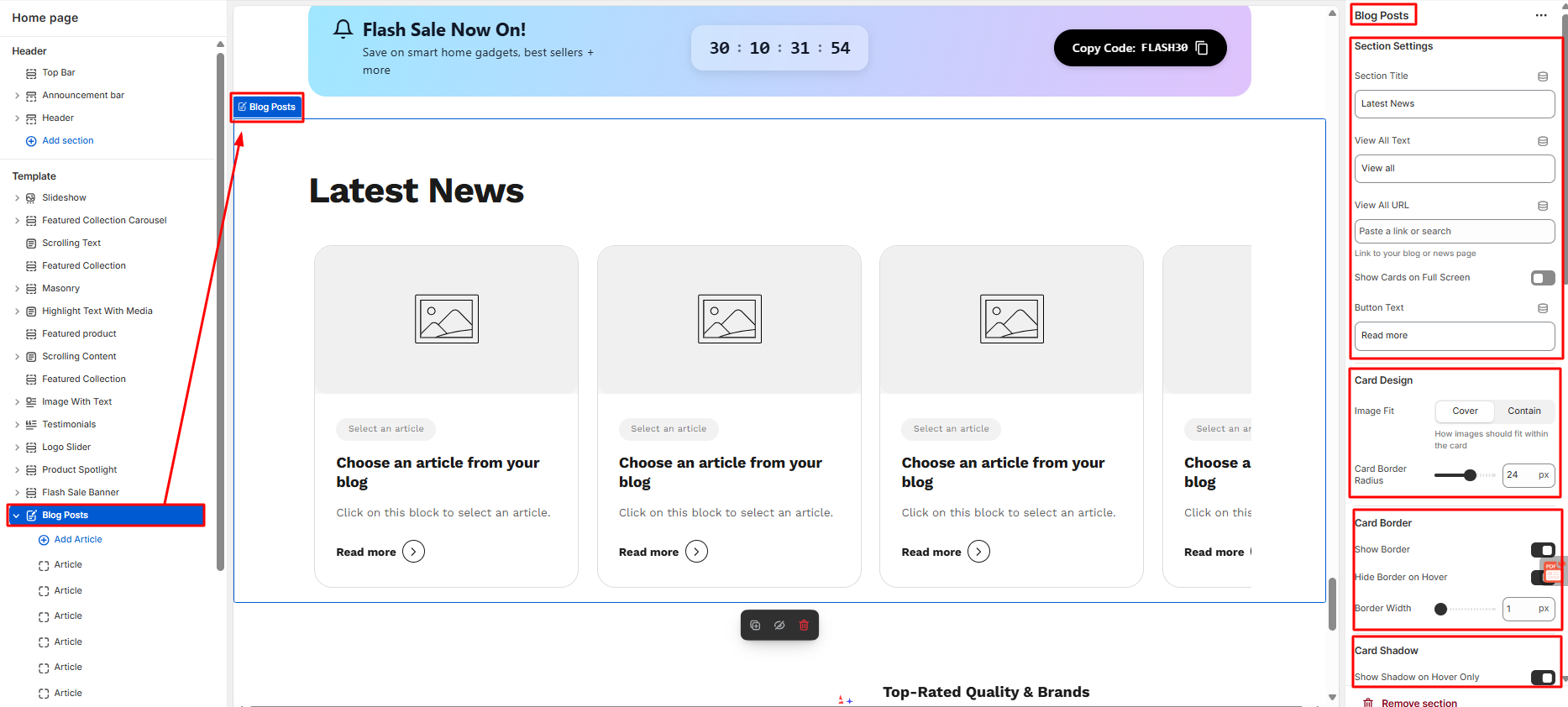The image size is (1568, 707).
Task: Click the duplicate section icon in floating toolbar
Action: [x=755, y=625]
